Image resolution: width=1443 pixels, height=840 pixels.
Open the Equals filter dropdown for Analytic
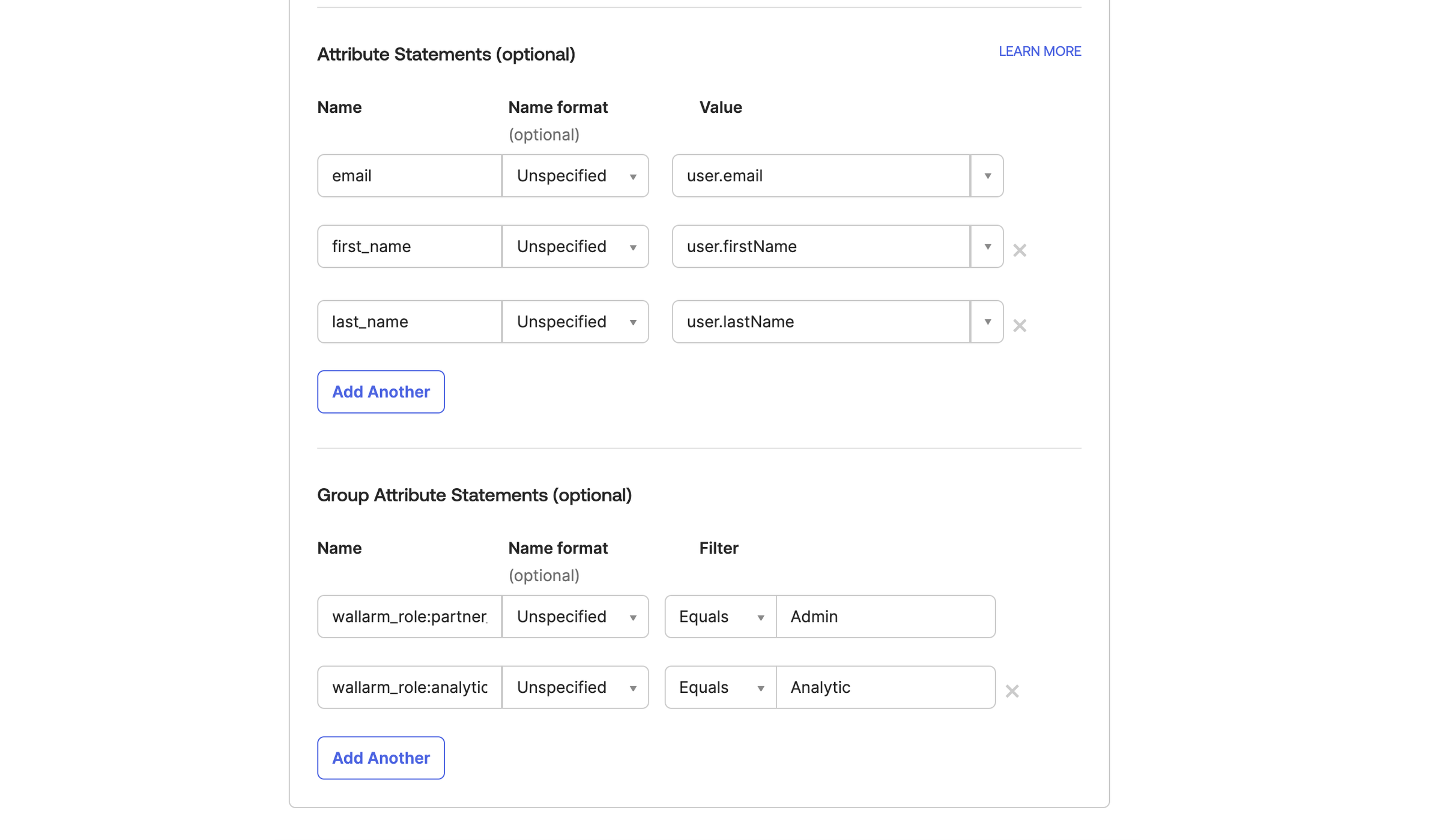click(761, 687)
